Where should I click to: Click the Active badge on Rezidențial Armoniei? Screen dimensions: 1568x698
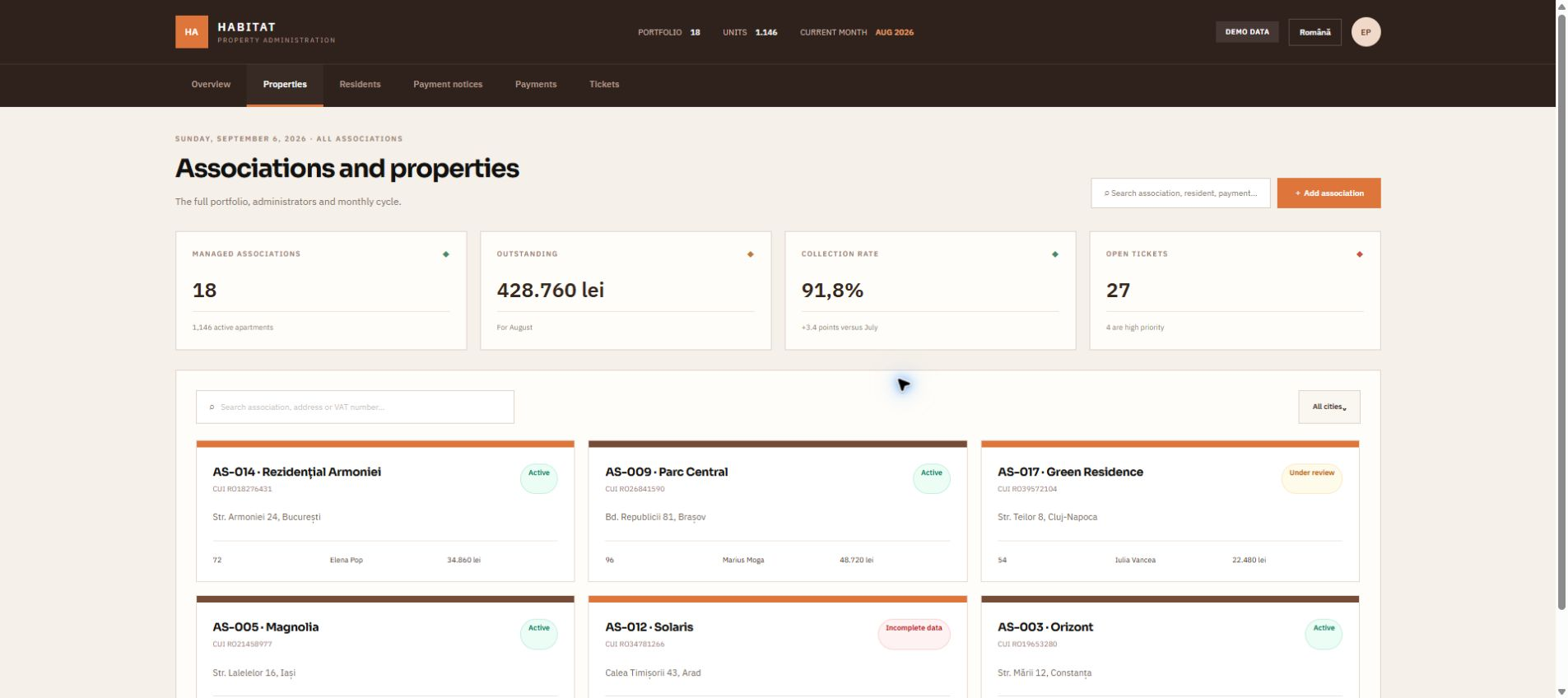coord(539,478)
